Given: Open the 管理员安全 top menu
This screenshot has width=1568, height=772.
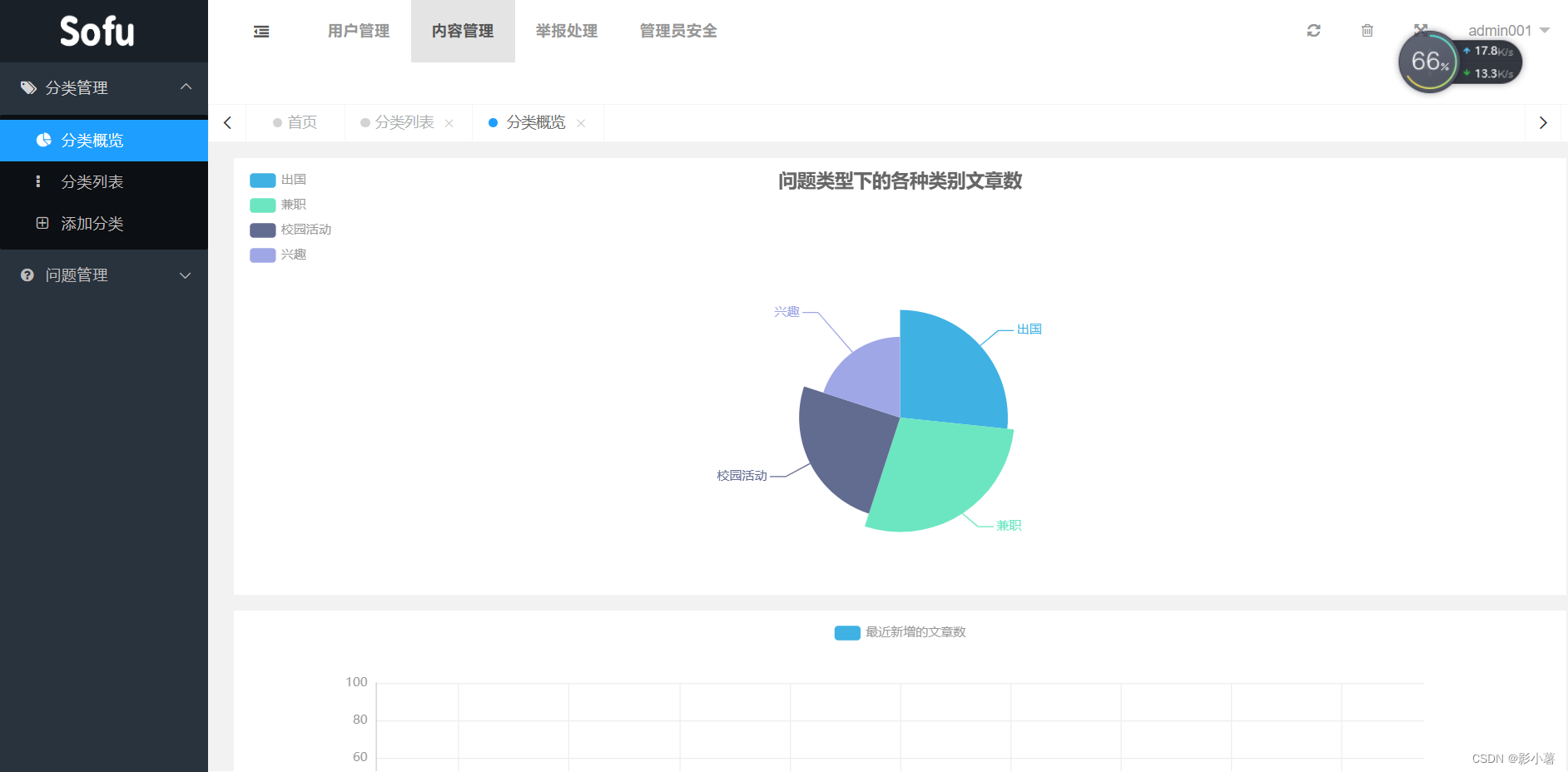Looking at the screenshot, I should coord(678,31).
